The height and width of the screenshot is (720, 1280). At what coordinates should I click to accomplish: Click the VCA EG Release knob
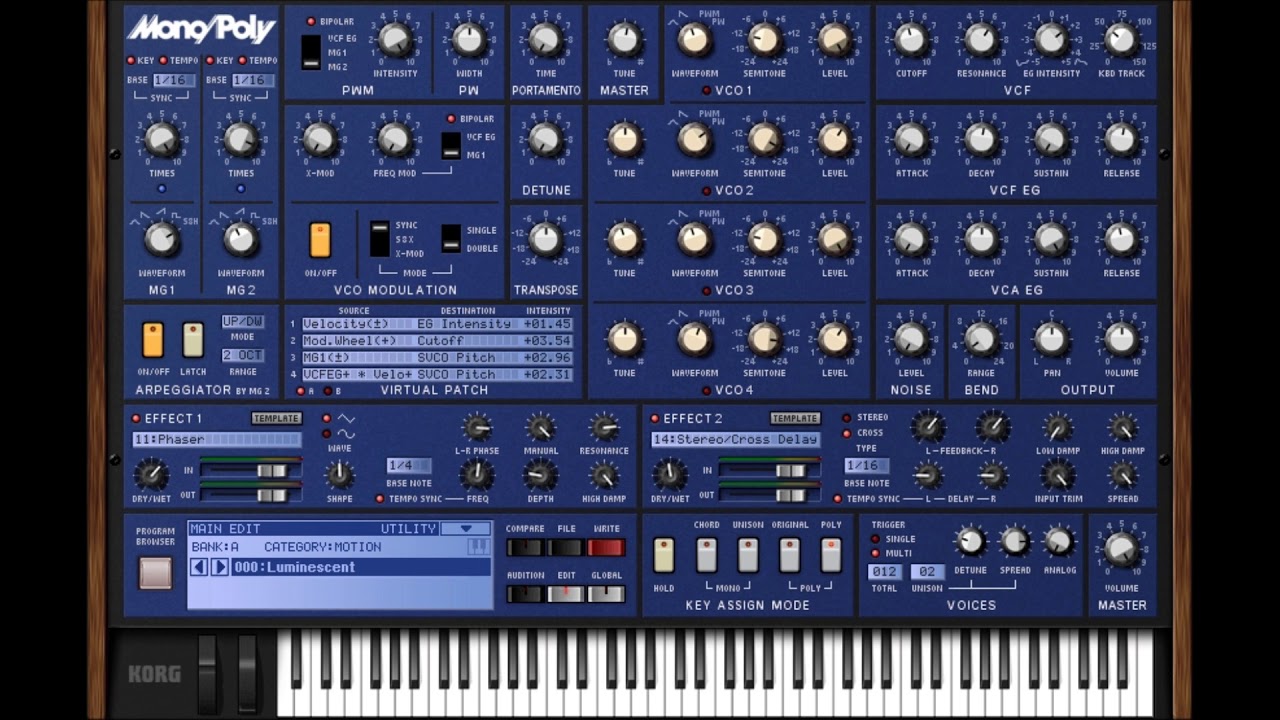tap(1121, 239)
